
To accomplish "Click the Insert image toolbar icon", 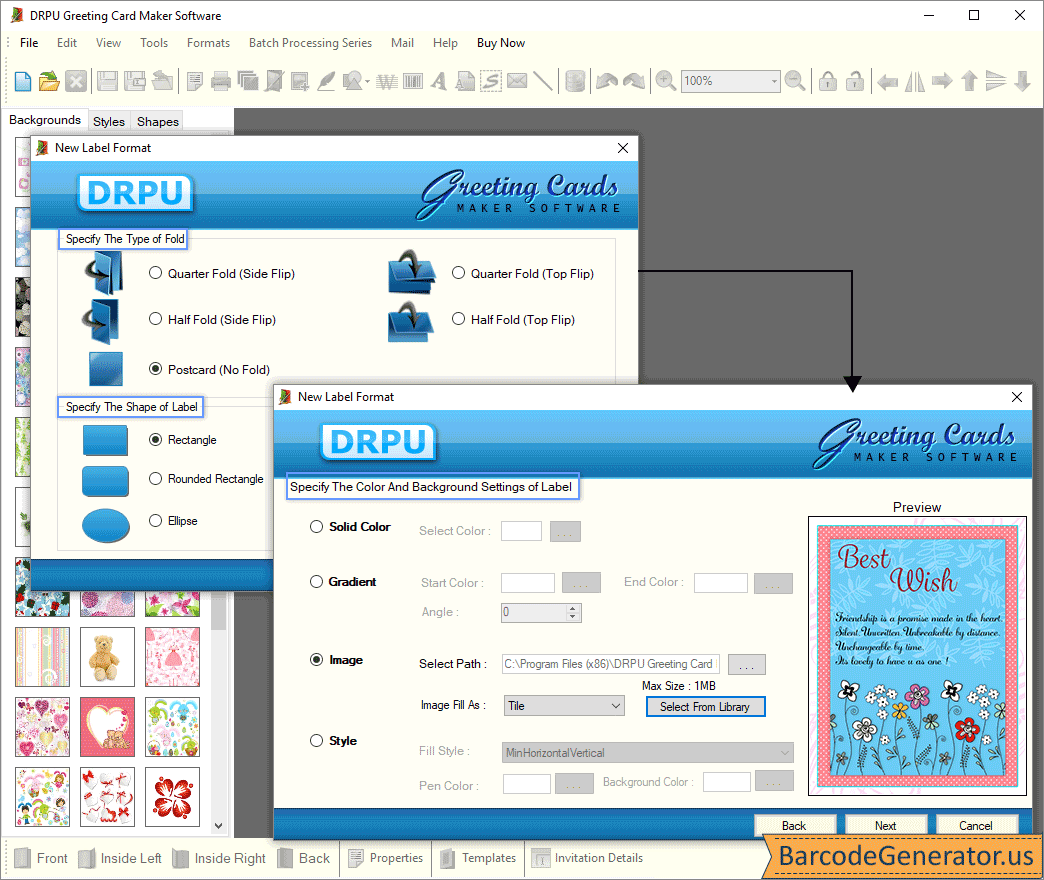I will click(300, 81).
